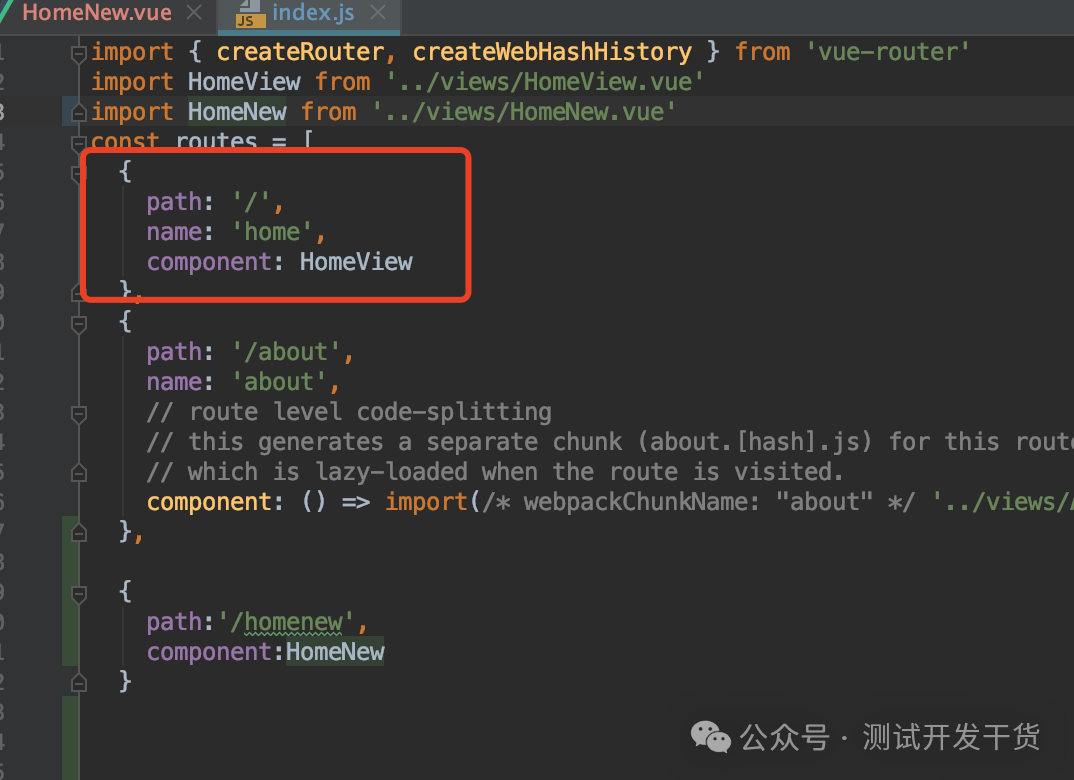Close the HomeNew.vue tab
The width and height of the screenshot is (1074, 780).
coord(195,12)
